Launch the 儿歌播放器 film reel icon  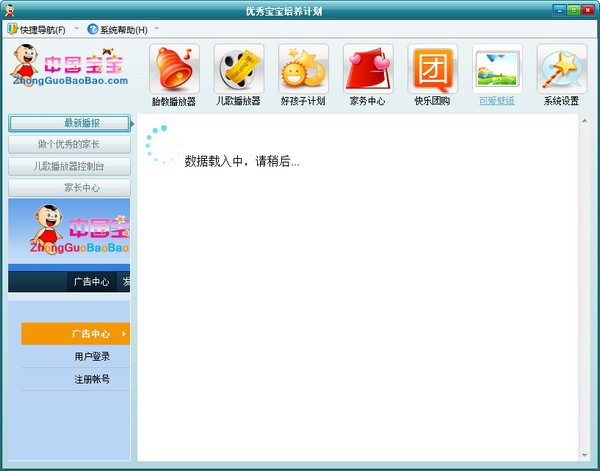click(x=239, y=69)
